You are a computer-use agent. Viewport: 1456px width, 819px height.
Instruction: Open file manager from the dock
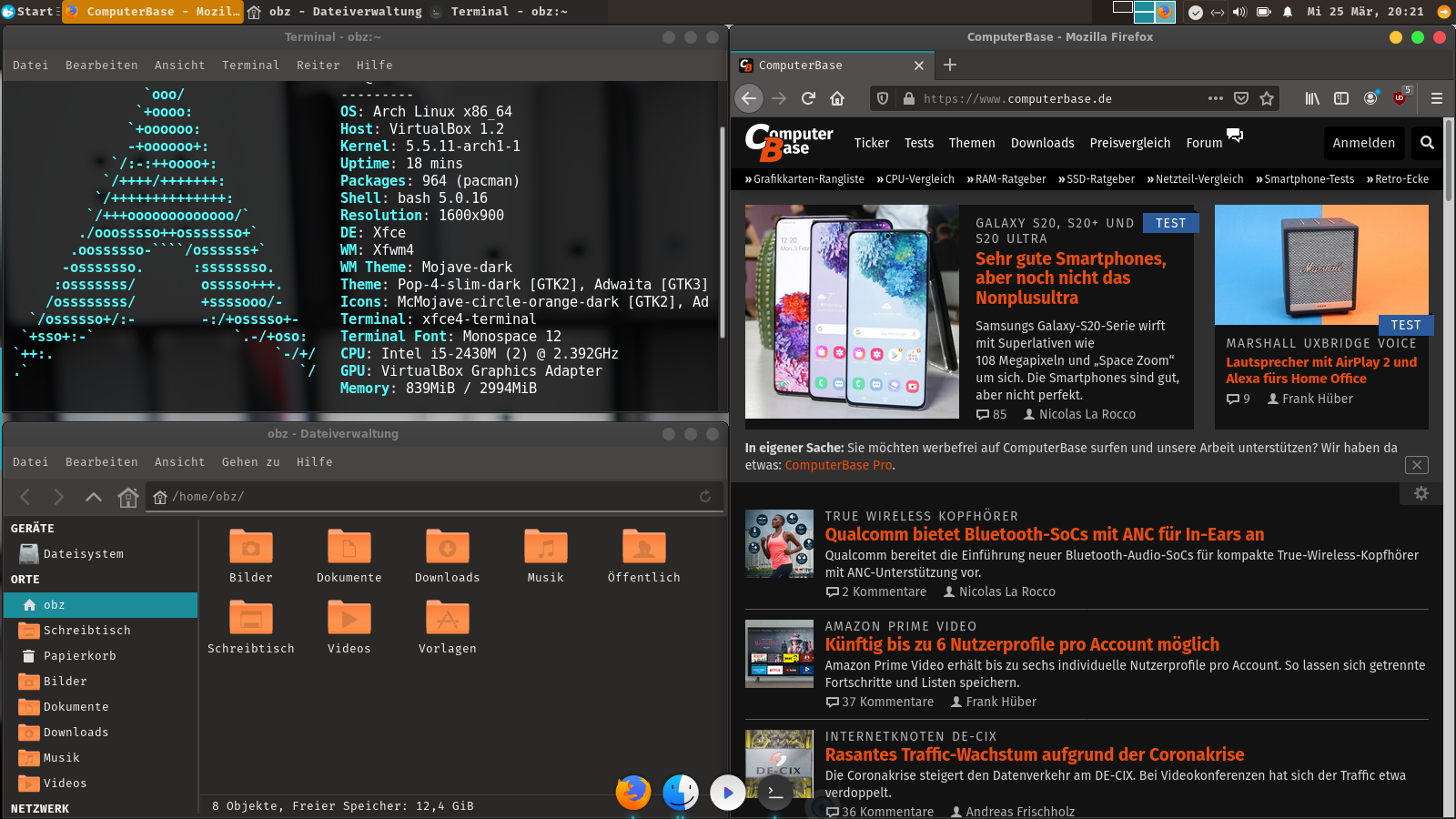tap(681, 792)
